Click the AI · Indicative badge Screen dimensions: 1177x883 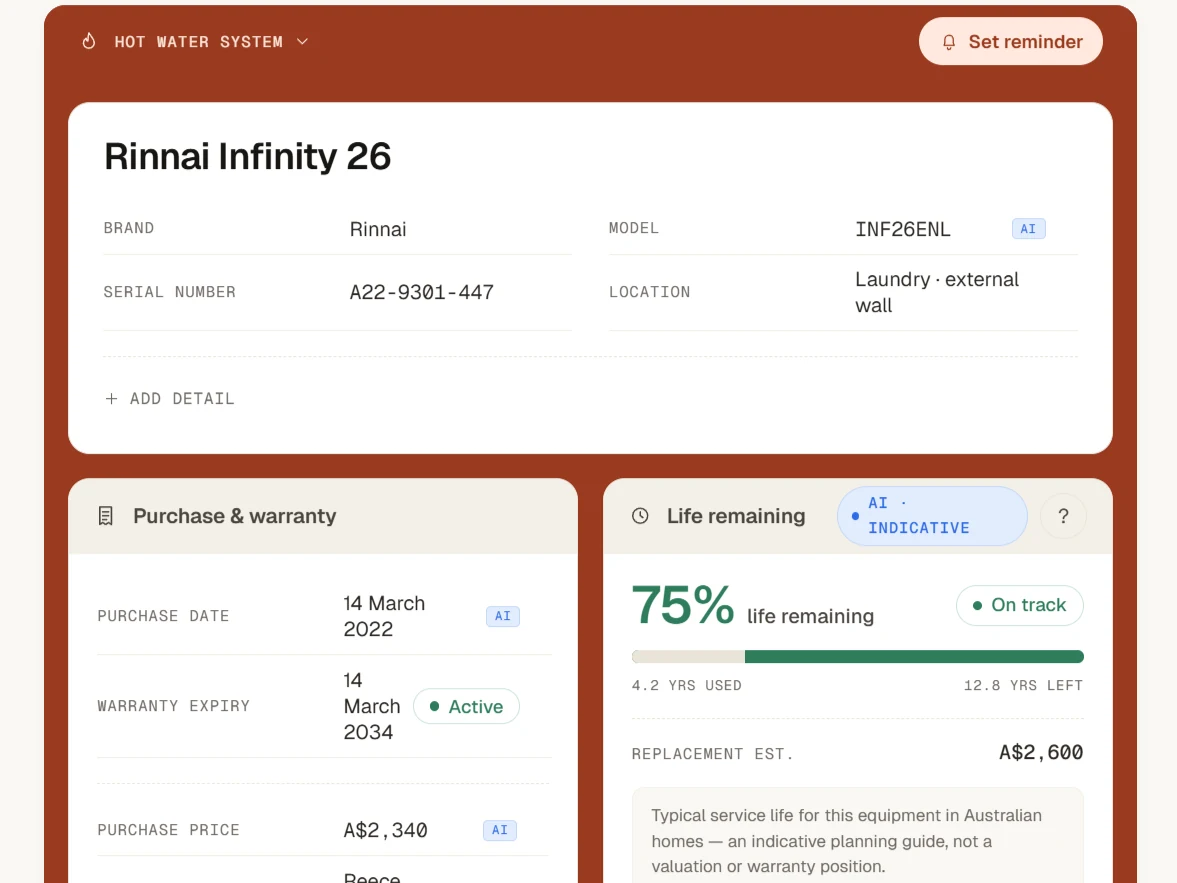932,516
